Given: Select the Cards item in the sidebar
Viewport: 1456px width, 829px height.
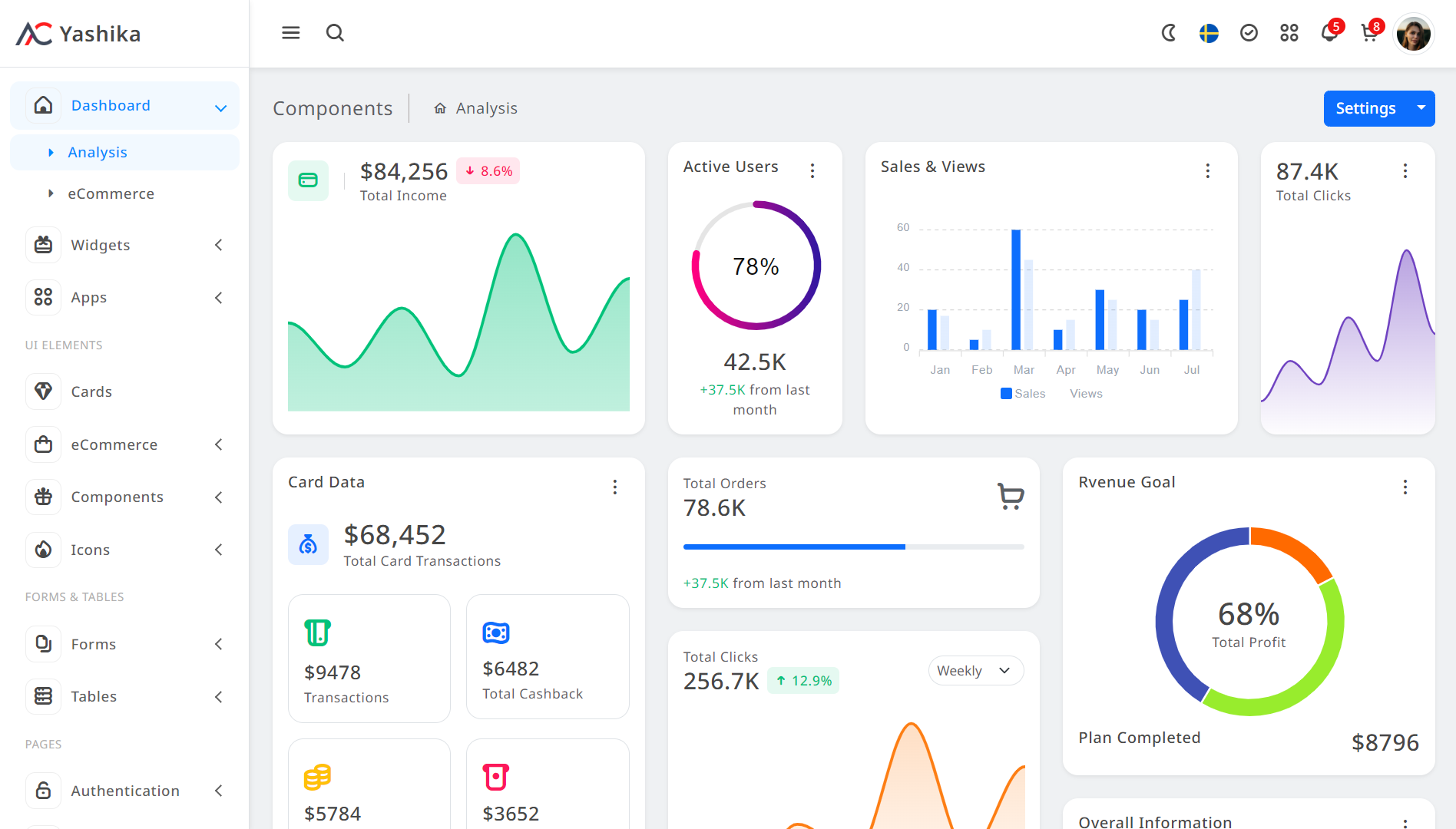Looking at the screenshot, I should click(91, 391).
